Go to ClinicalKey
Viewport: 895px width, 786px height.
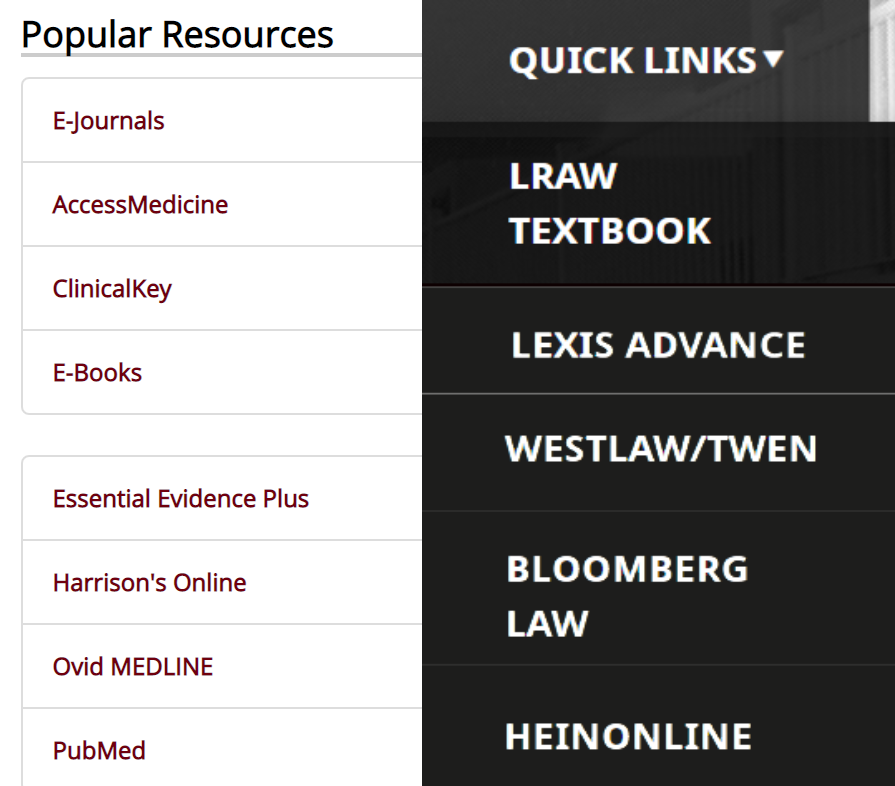[112, 289]
